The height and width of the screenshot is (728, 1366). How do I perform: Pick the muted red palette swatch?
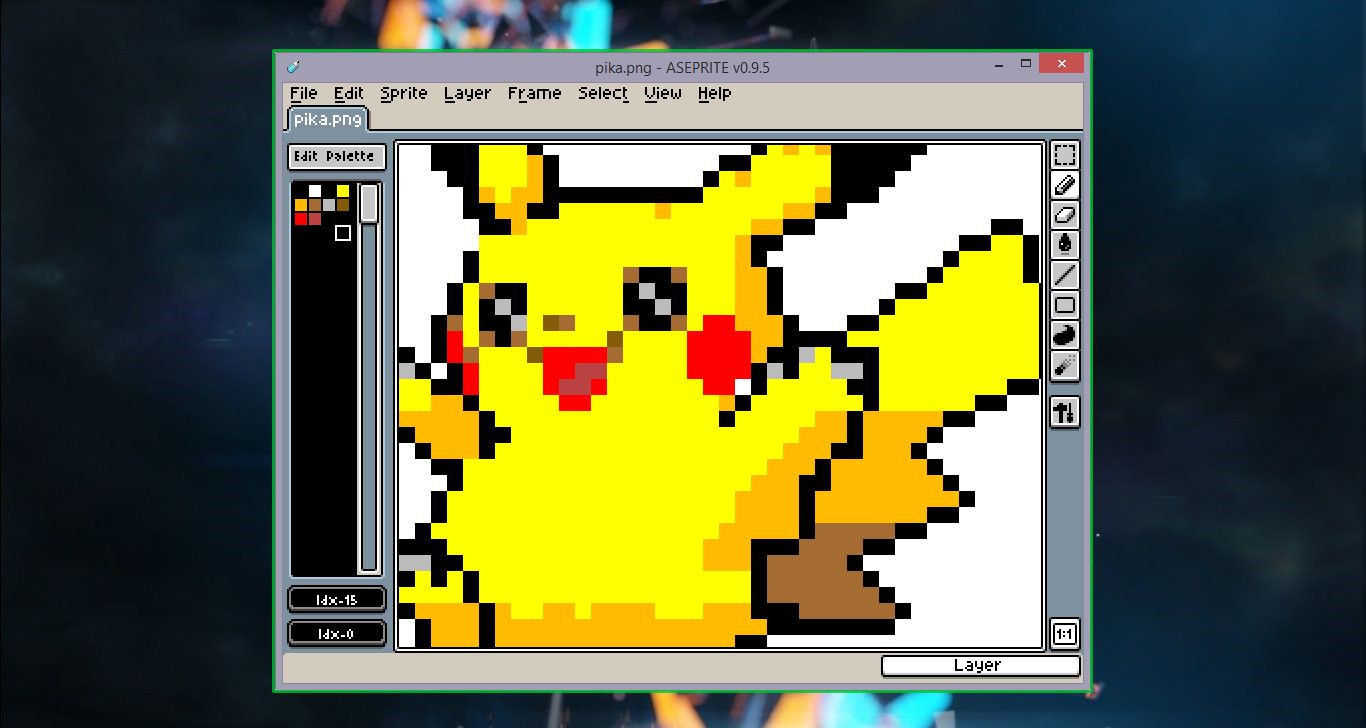315,219
